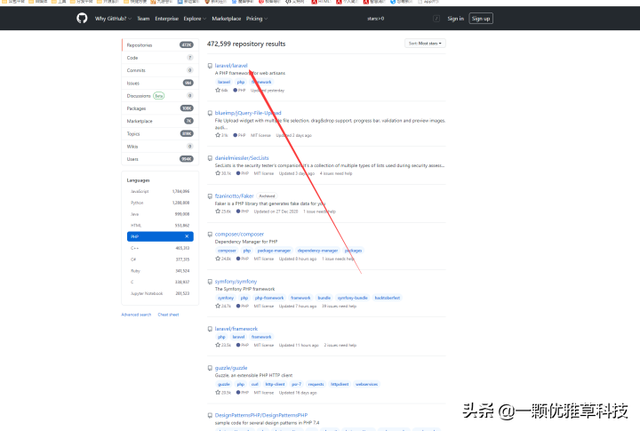Select Repositories in results sidebar
Image resolution: width=640 pixels, height=431 pixels.
coord(160,45)
